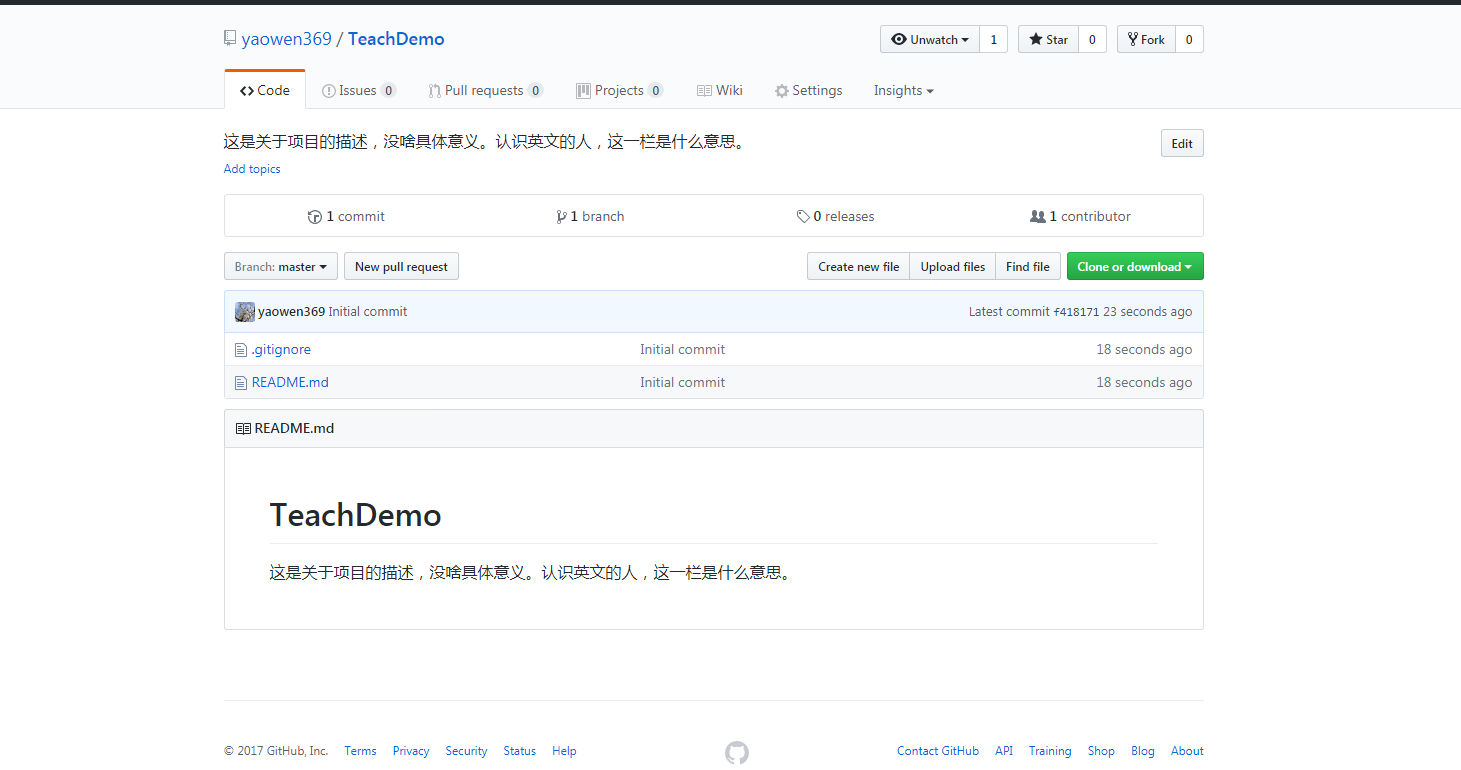Open the Unwatch notifications dropdown
Viewport: 1461px width, 770px height.
930,40
